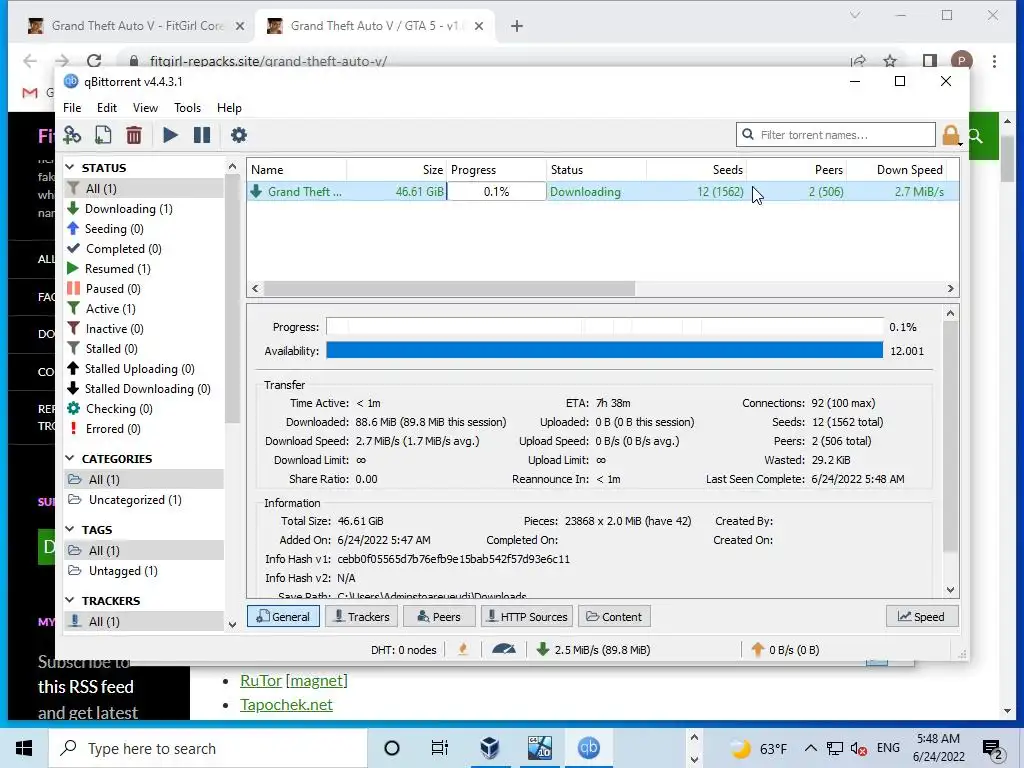Switch to the Peers tab
Screen dimensions: 1024x768
pos(439,616)
